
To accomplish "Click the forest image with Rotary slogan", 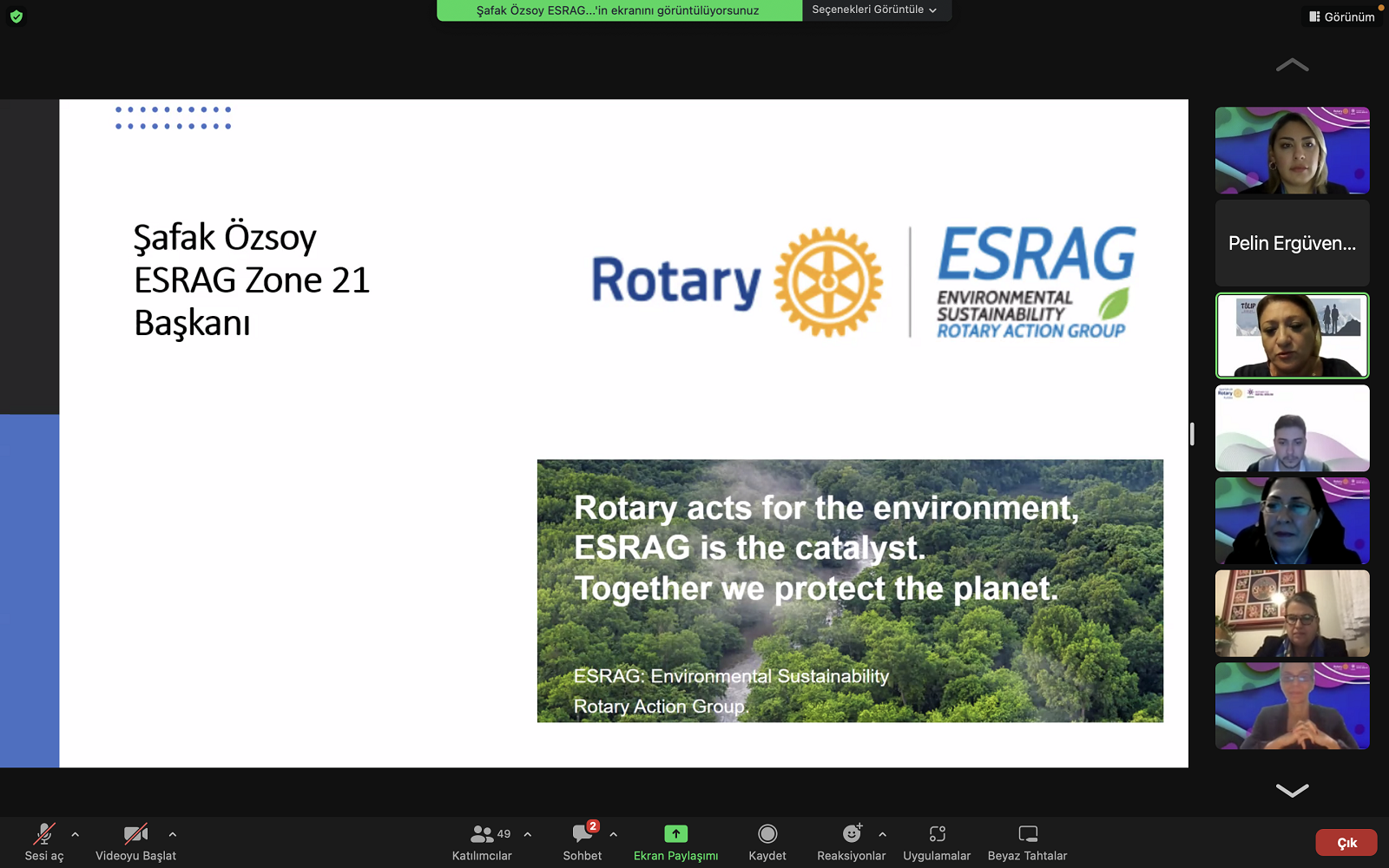I will click(x=850, y=591).
